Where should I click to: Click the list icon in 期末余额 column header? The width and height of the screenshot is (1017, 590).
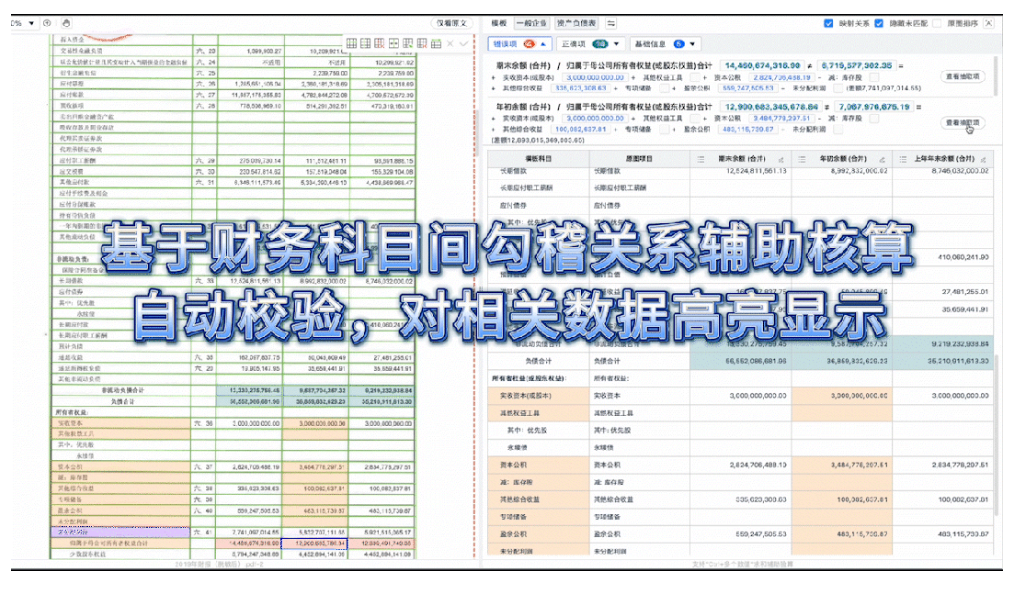[x=700, y=159]
